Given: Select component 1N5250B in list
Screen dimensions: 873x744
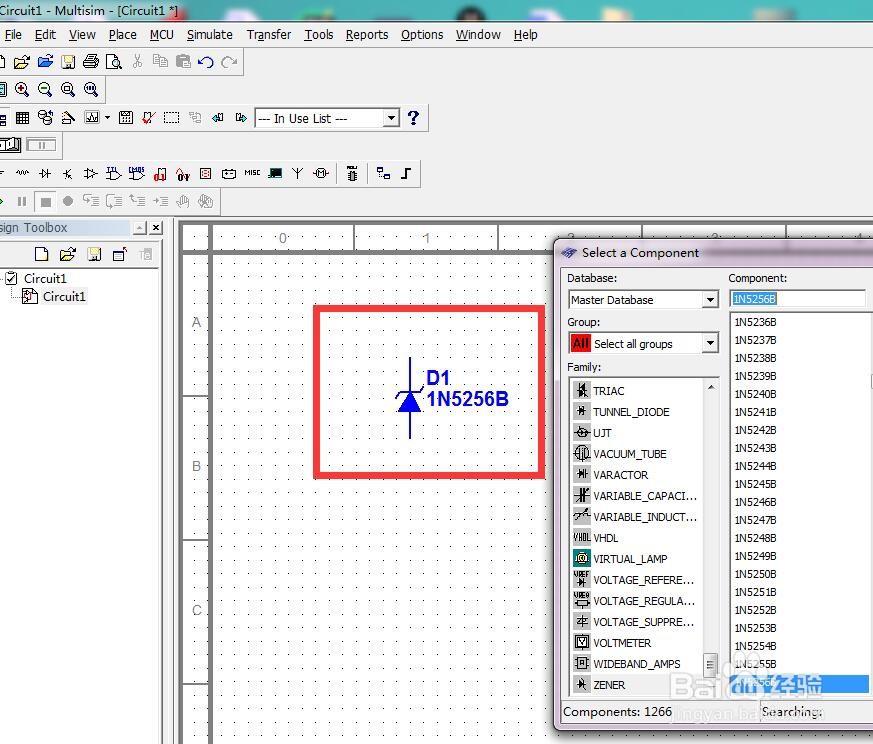Looking at the screenshot, I should (x=756, y=574).
